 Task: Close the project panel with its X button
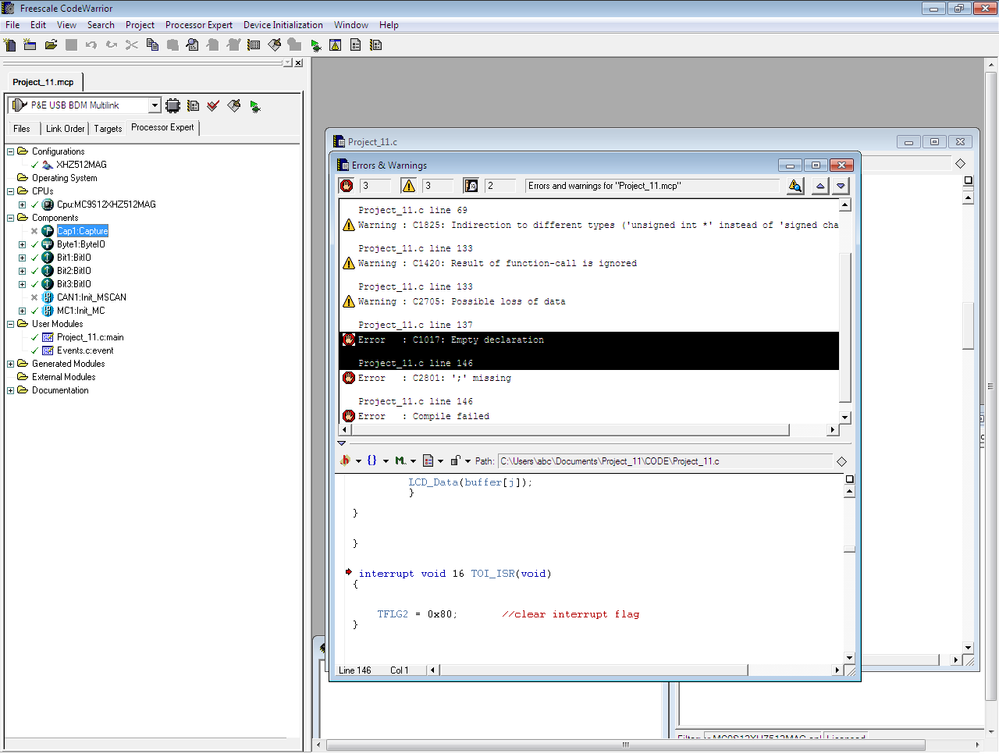coord(298,63)
